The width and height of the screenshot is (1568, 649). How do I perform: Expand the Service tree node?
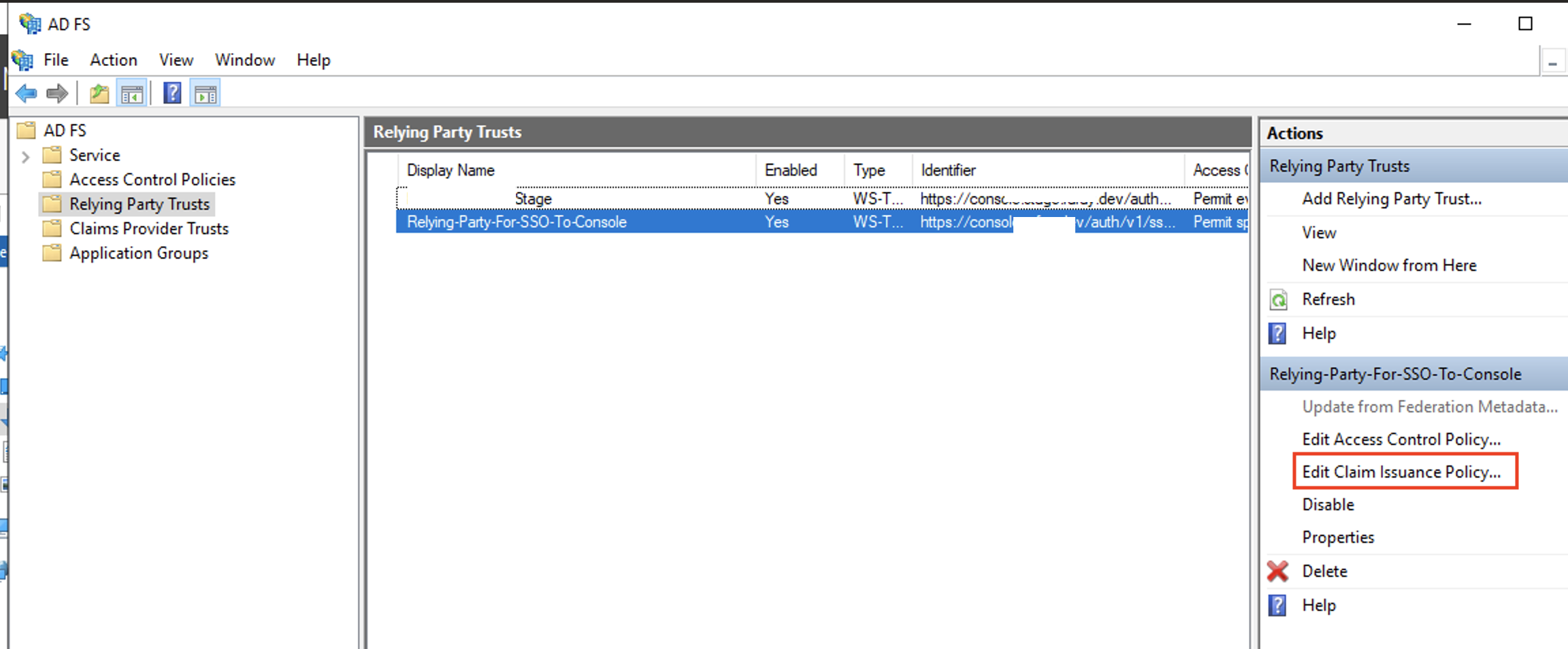(x=26, y=156)
